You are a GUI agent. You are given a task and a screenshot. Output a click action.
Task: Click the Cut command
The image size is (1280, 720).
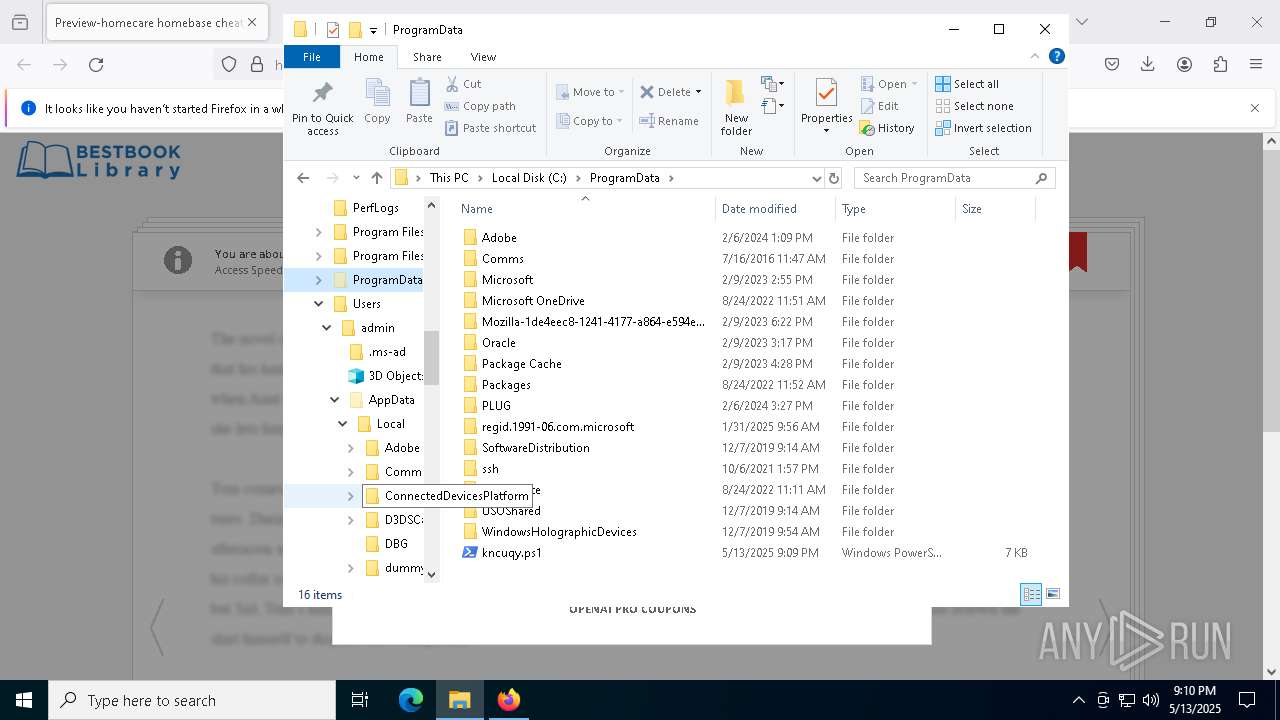[x=463, y=84]
